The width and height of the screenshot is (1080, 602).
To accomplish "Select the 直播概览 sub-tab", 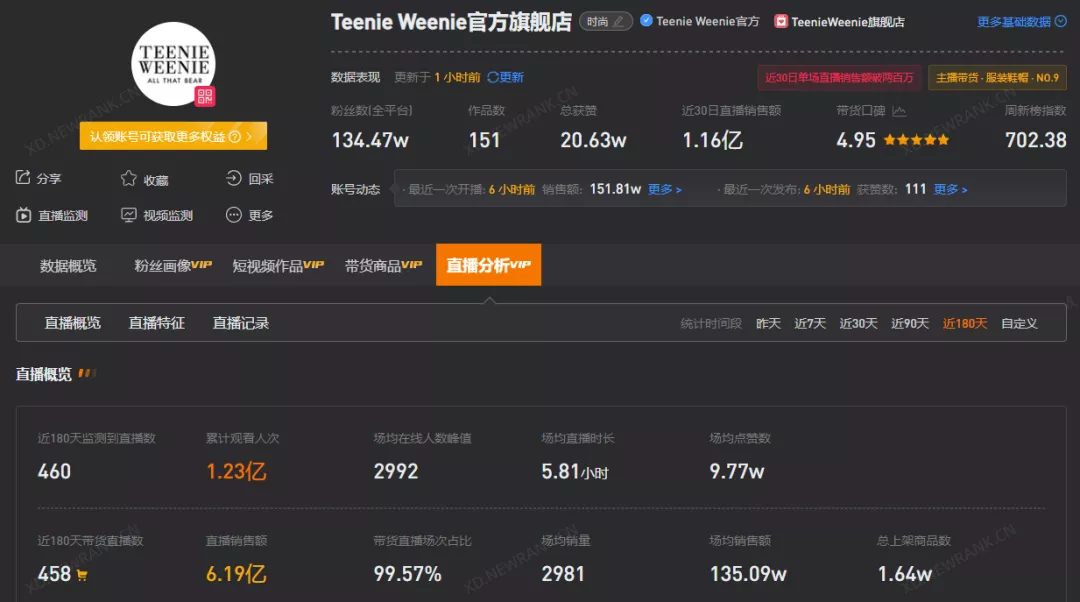I will click(72, 323).
